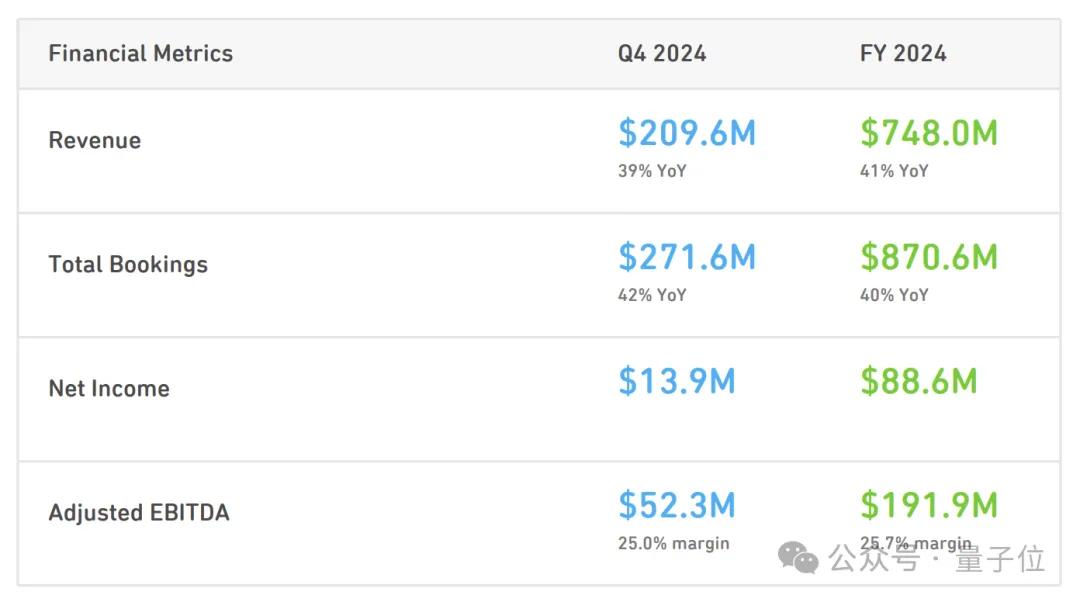Select the Net Income row label

(x=109, y=388)
